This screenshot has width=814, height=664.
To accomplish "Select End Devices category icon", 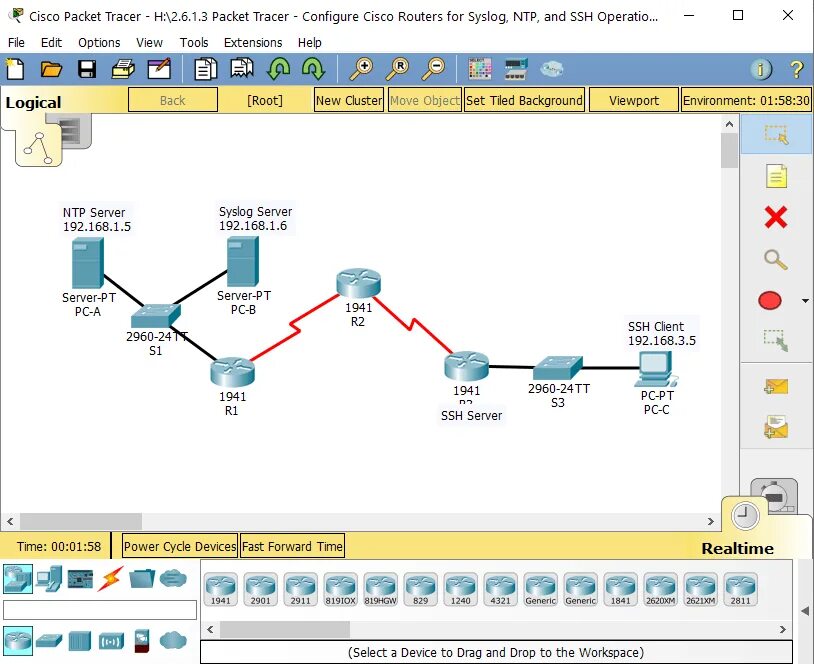I will (50, 578).
